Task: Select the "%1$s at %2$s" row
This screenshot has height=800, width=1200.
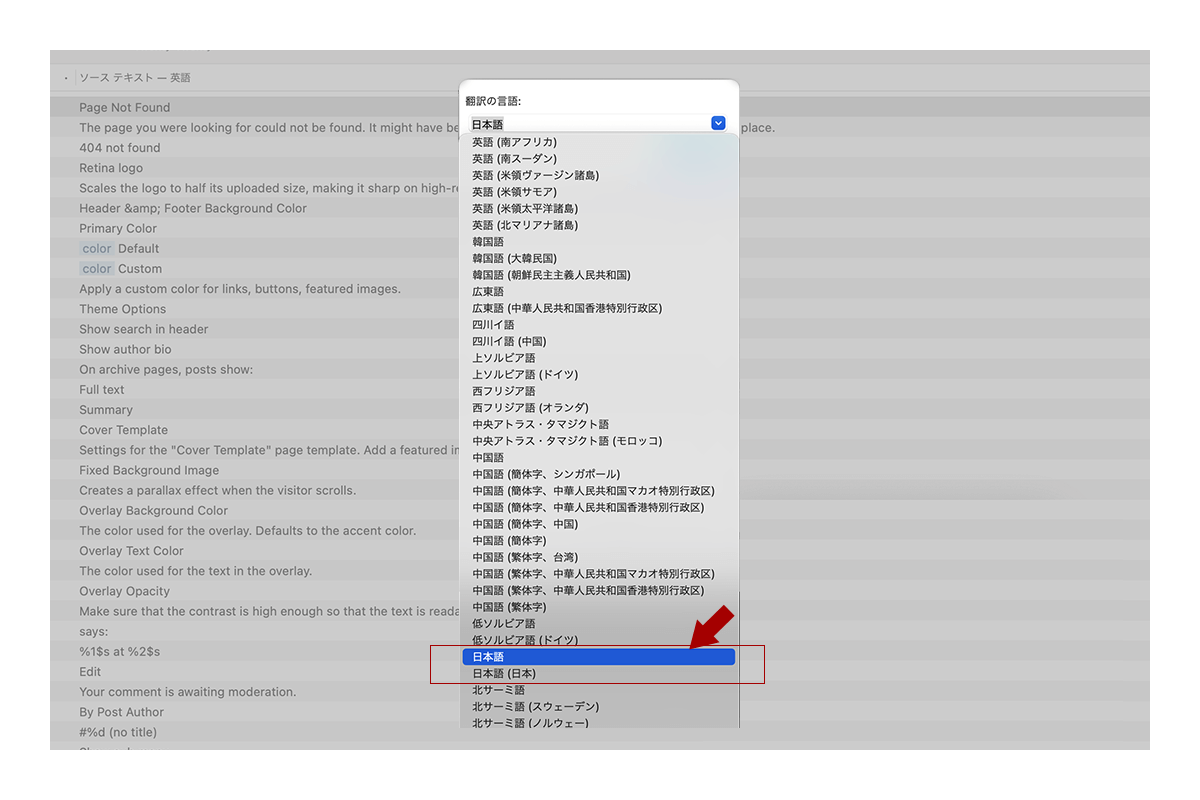Action: [x=120, y=651]
